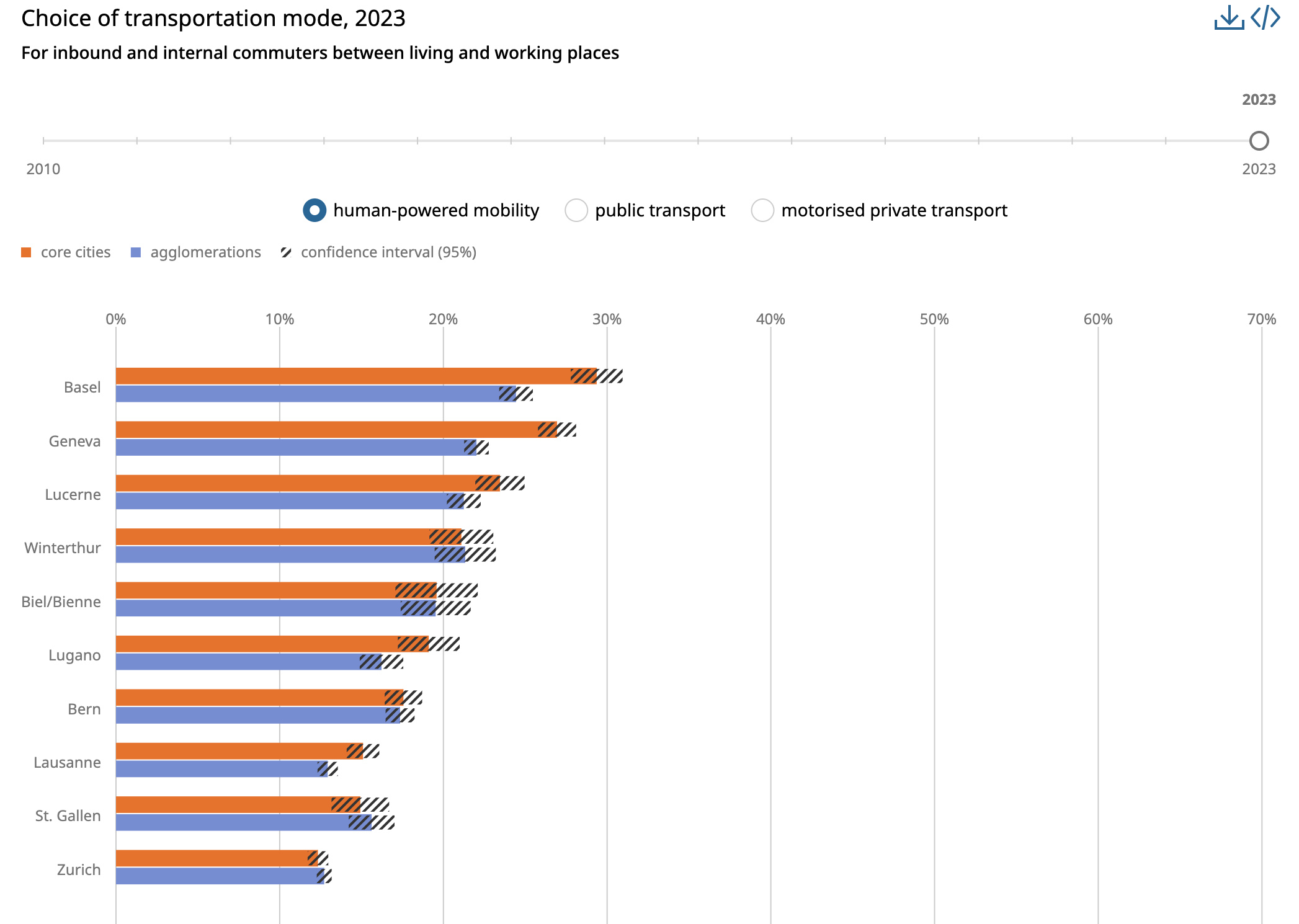The height and width of the screenshot is (924, 1299).
Task: Click the Winterthur axis label
Action: point(63,548)
